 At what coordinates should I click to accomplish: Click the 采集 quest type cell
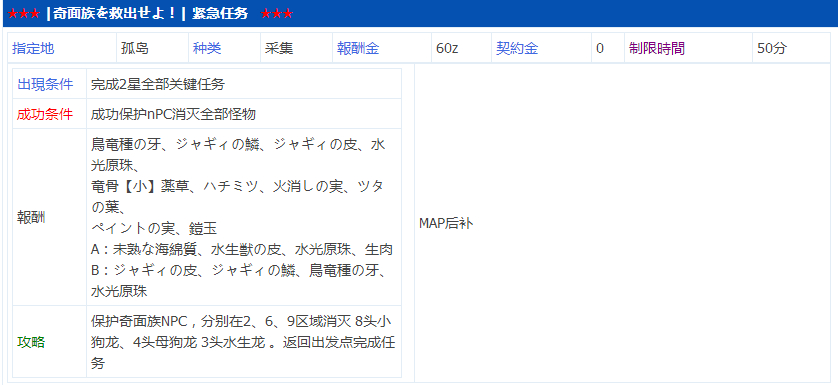tap(278, 49)
